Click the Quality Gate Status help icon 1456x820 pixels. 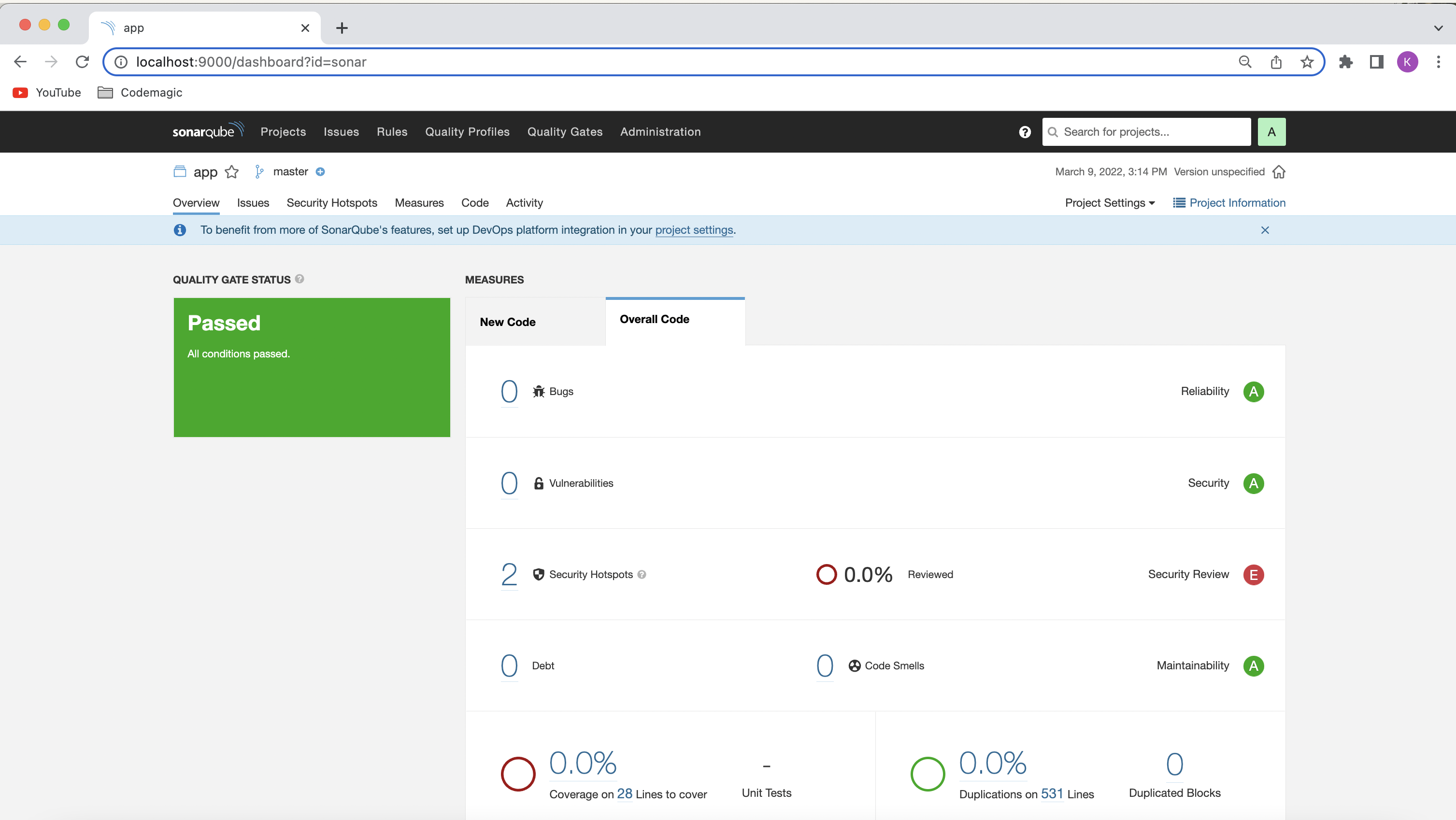[x=300, y=279]
